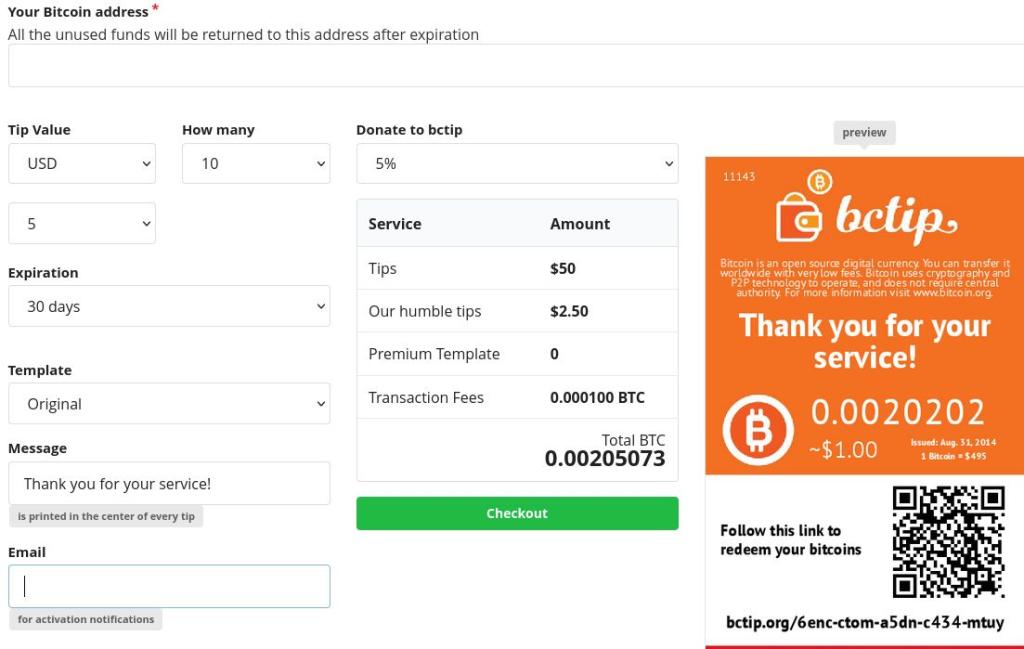Open the Template dropdown showing Original
This screenshot has width=1024, height=649.
pos(170,403)
